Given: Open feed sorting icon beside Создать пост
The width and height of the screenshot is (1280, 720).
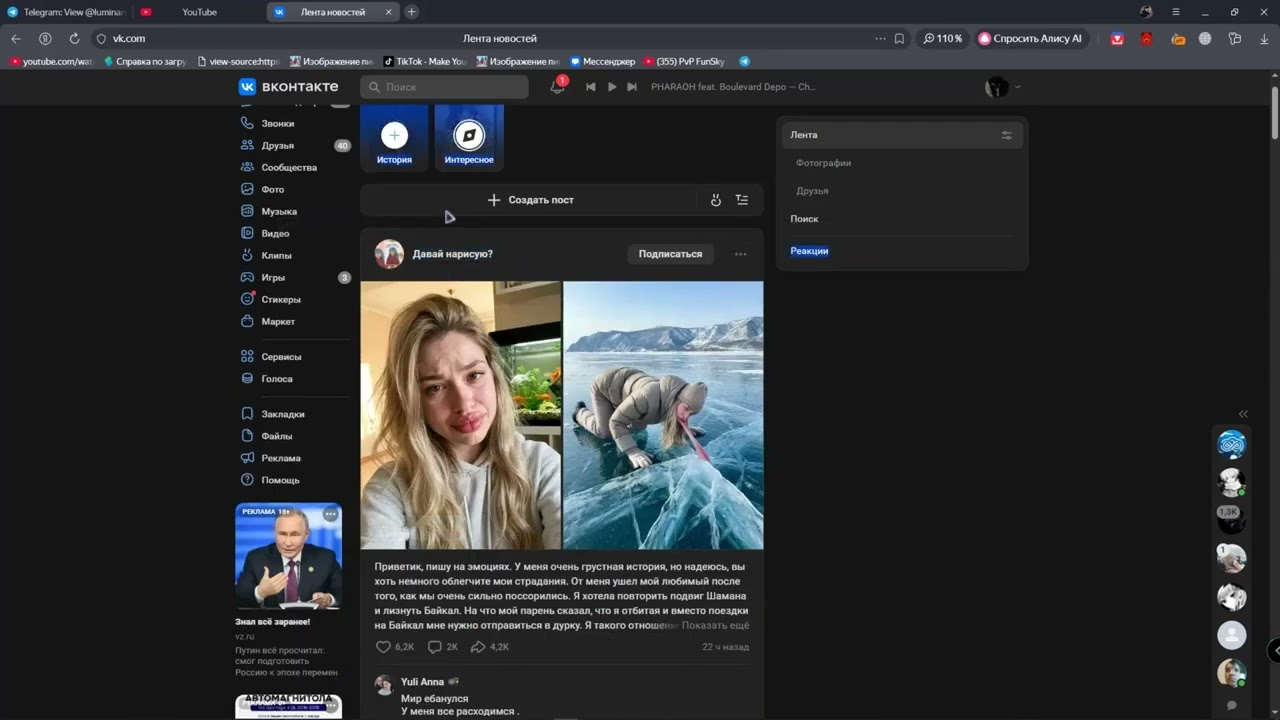Looking at the screenshot, I should (742, 200).
